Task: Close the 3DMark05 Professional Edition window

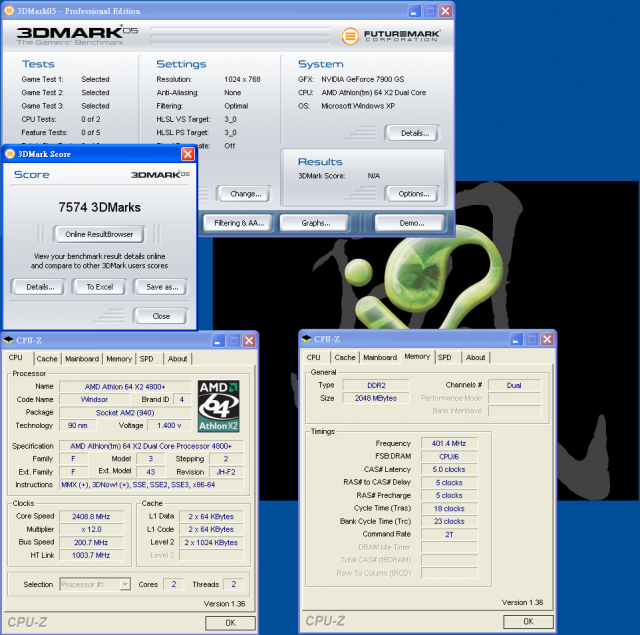Action: [445, 11]
